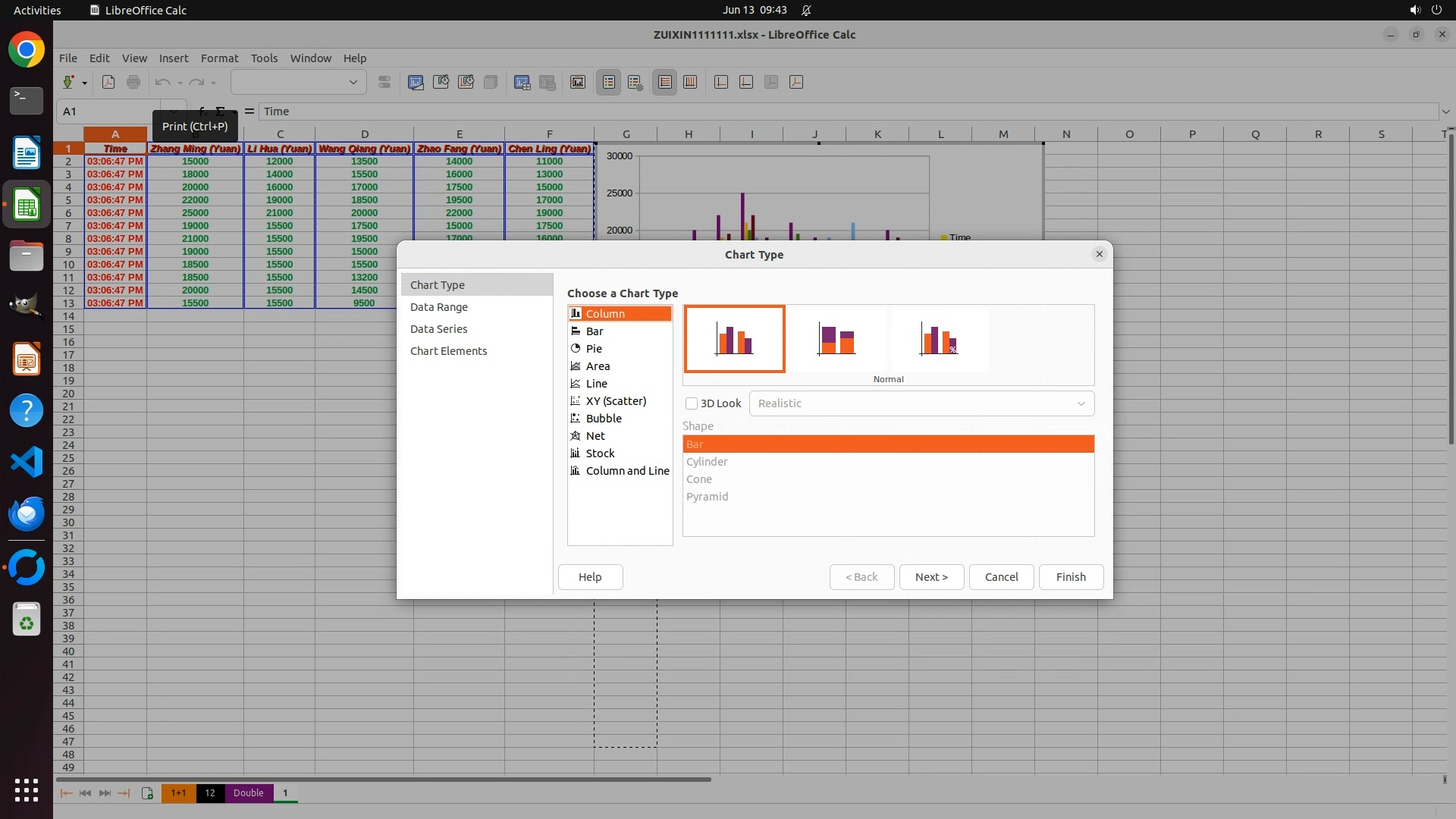Open the Realistic scheme dropdown

coord(921,403)
